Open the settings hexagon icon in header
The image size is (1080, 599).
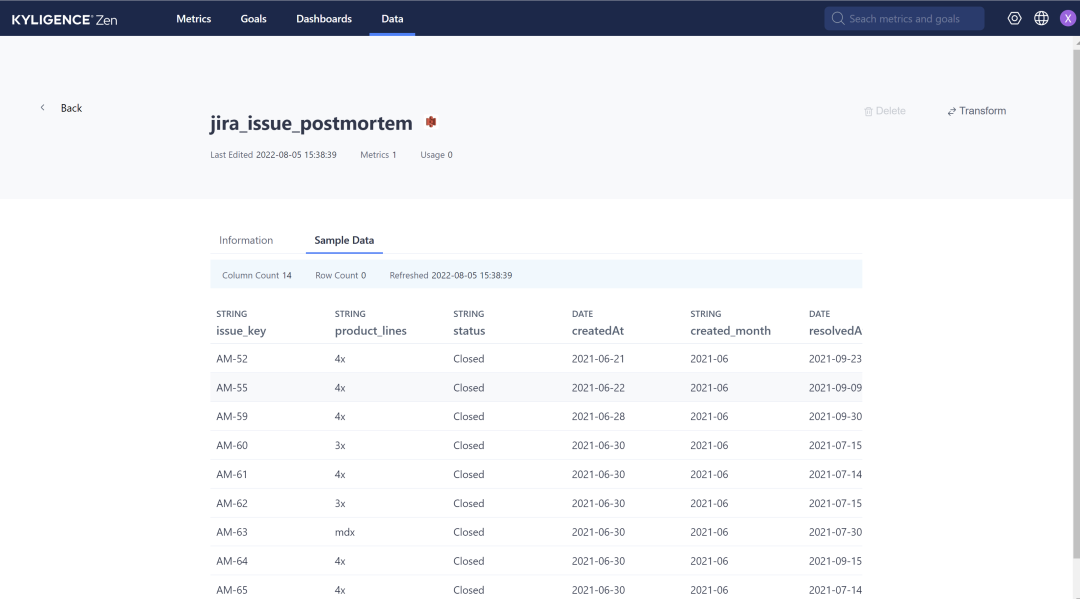[x=1014, y=19]
